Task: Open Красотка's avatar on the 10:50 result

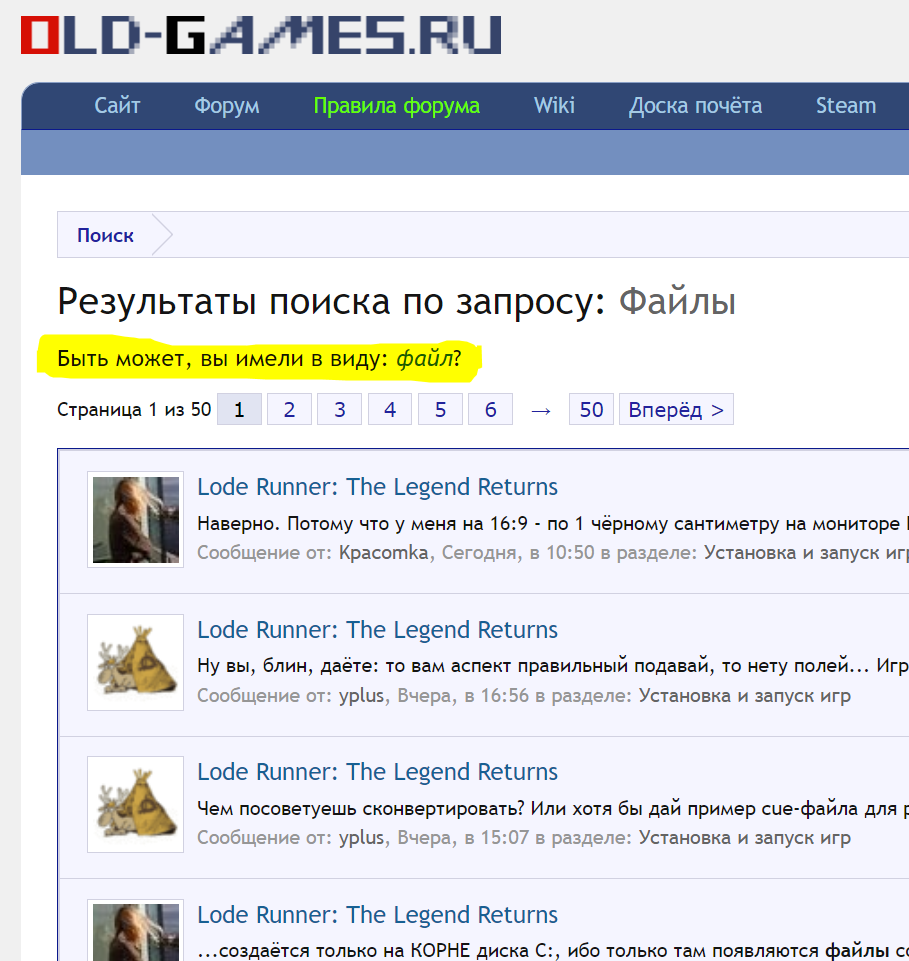Action: pos(135,520)
